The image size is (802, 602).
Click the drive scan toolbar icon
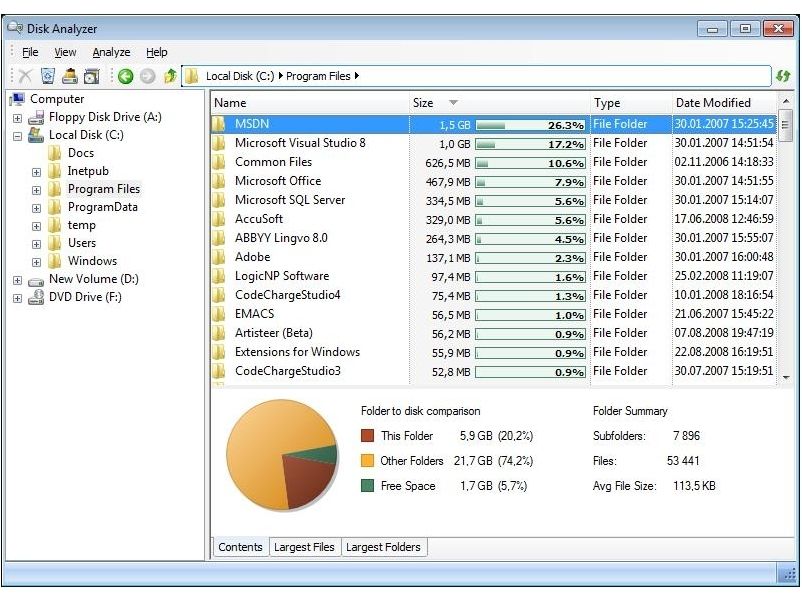tap(70, 76)
